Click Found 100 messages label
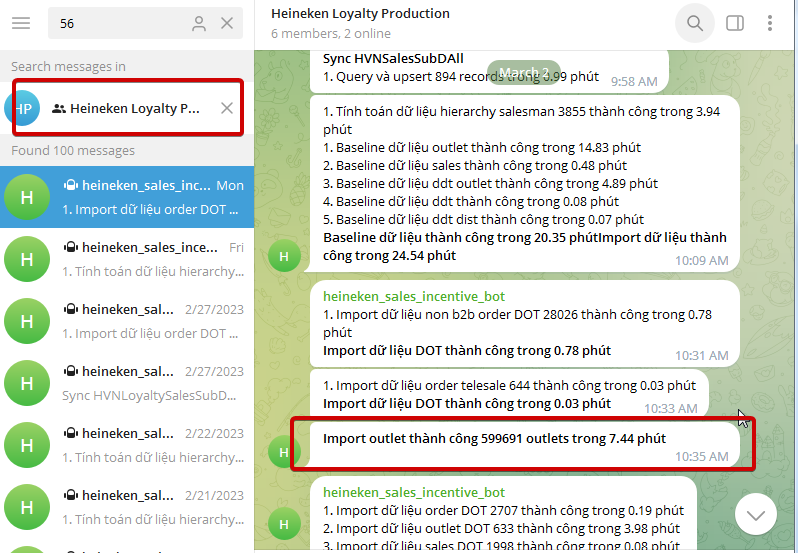This screenshot has height=553, width=798. (x=73, y=151)
